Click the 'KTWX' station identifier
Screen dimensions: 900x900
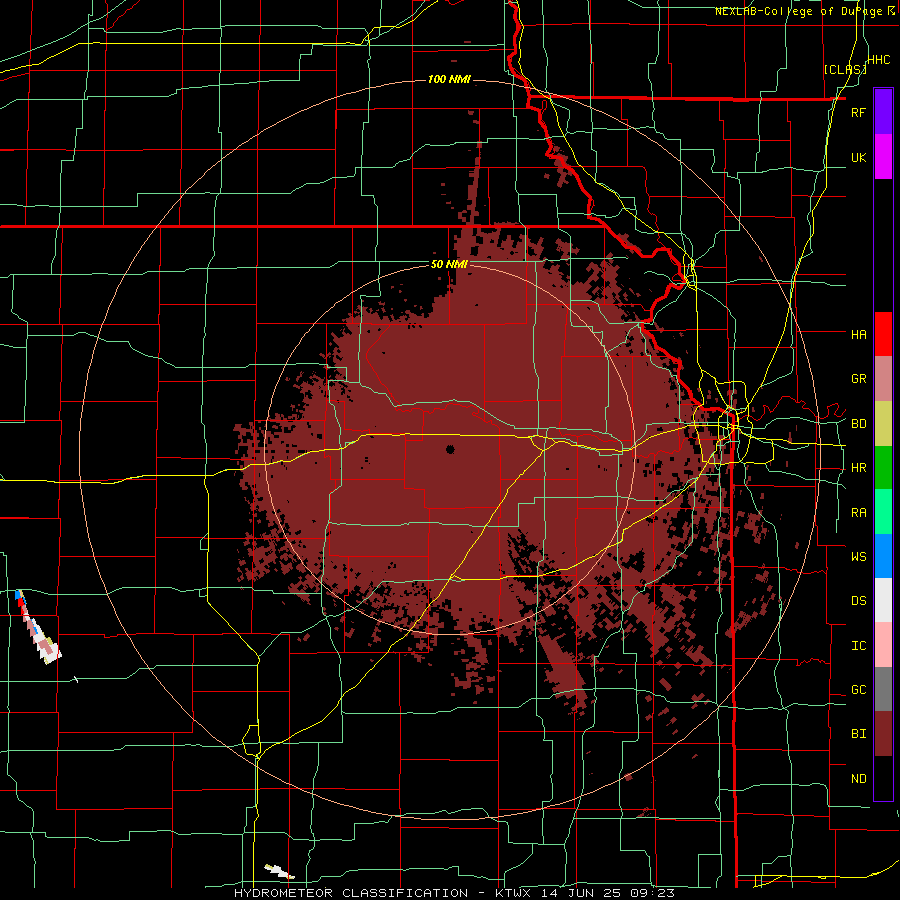(x=515, y=893)
